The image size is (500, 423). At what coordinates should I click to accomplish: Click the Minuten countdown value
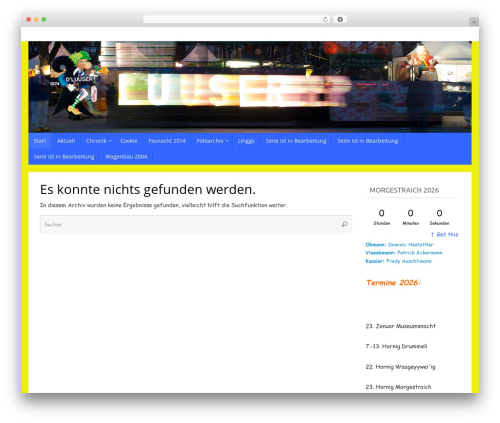[411, 213]
